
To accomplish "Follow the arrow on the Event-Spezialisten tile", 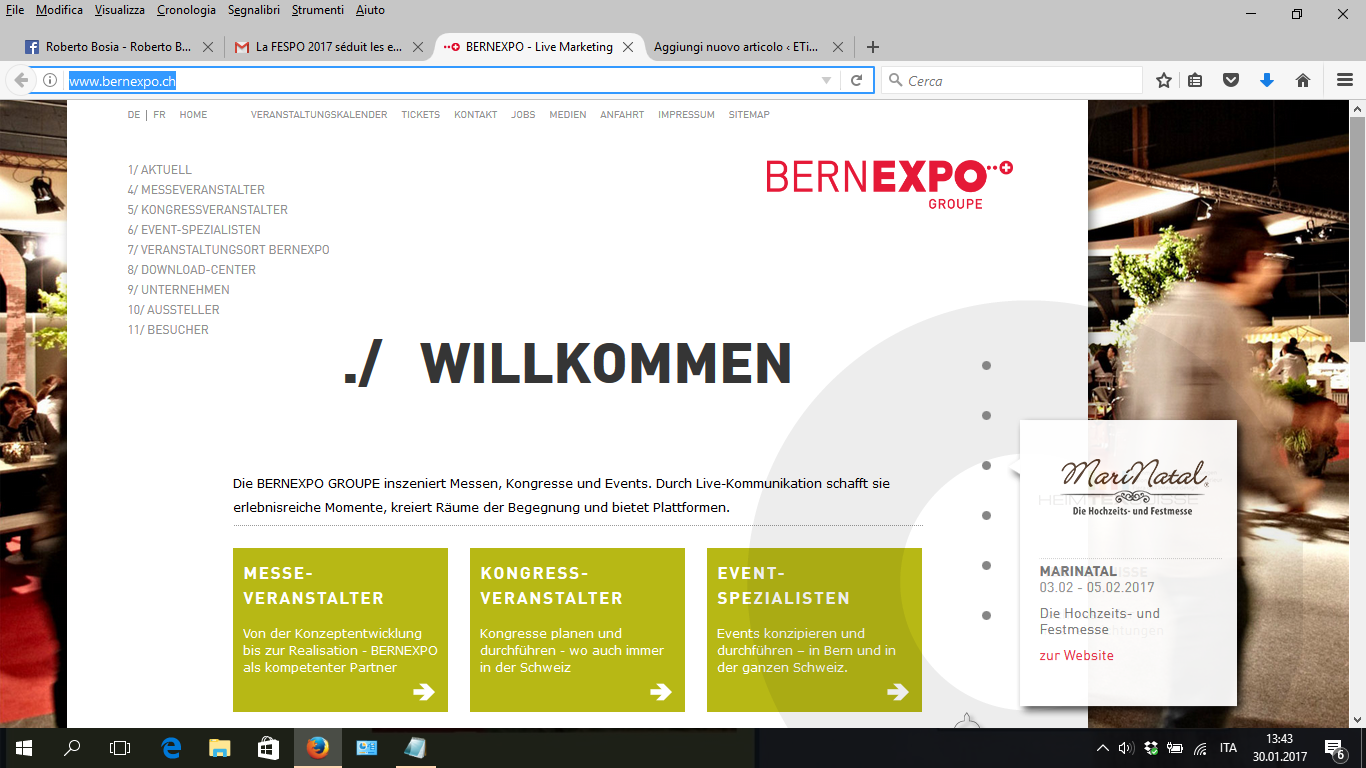I will tap(898, 691).
